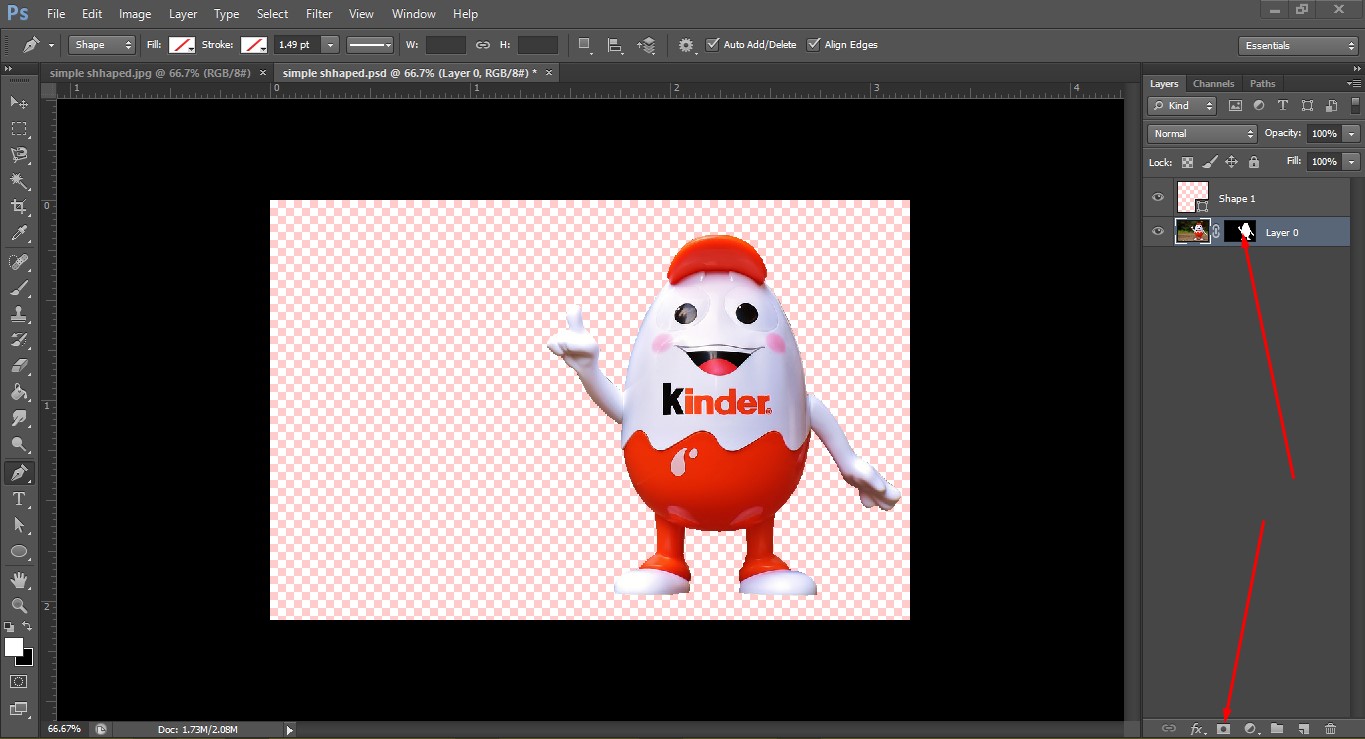Select the Ellipse shape tool
Screen dimensions: 1365x739
tap(19, 551)
